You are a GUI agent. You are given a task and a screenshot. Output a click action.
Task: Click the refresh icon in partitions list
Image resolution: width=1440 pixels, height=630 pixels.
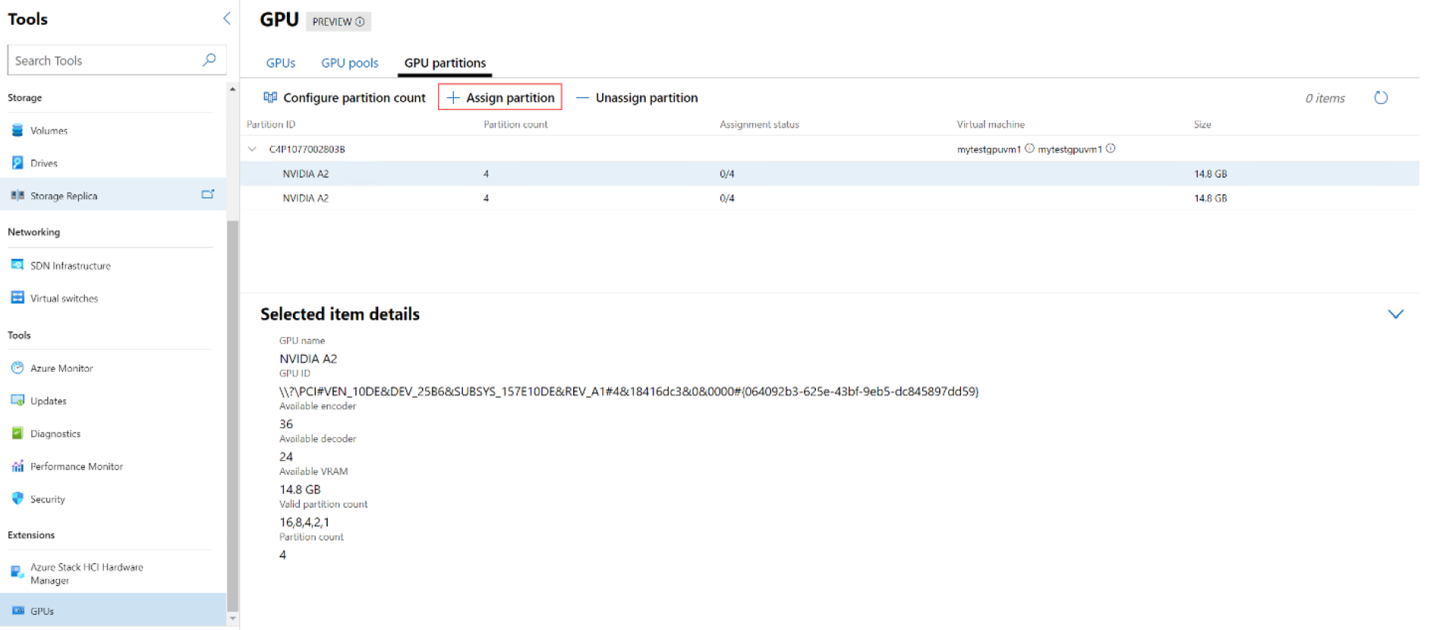click(1381, 98)
